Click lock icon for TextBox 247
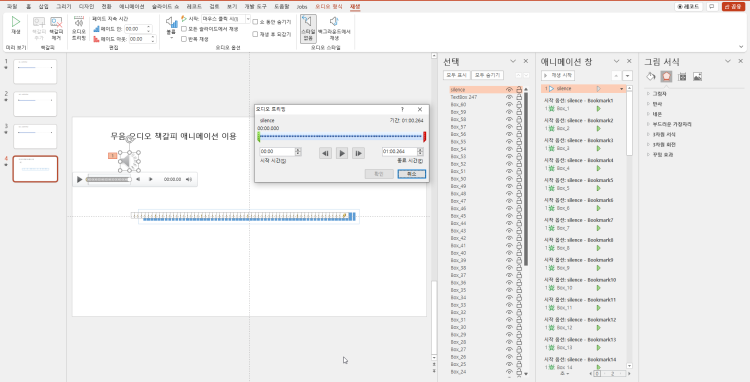 tap(519, 97)
